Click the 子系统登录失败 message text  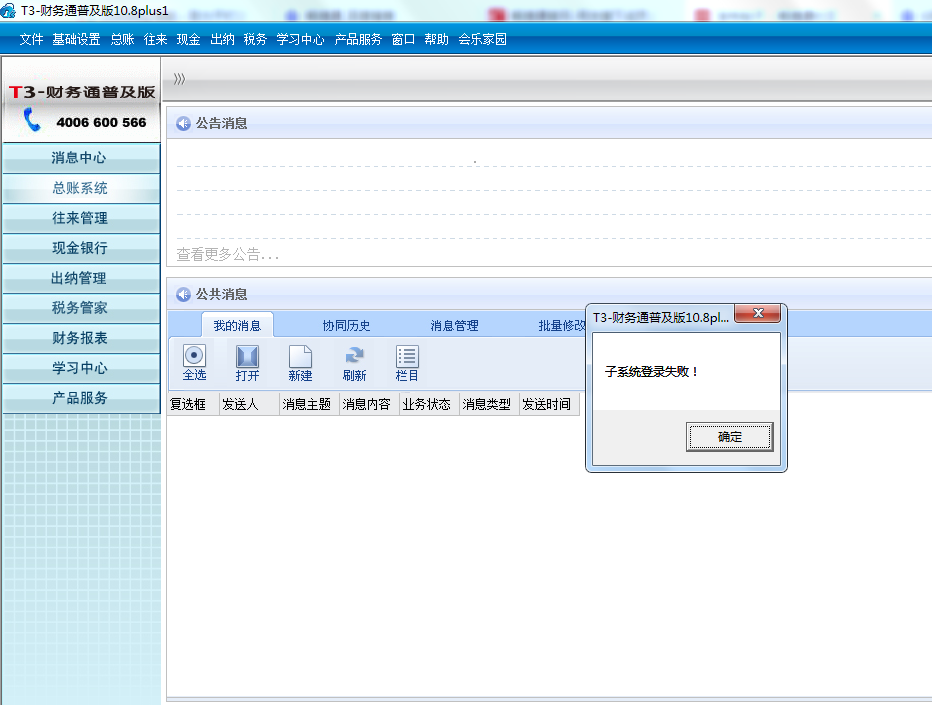tap(651, 372)
